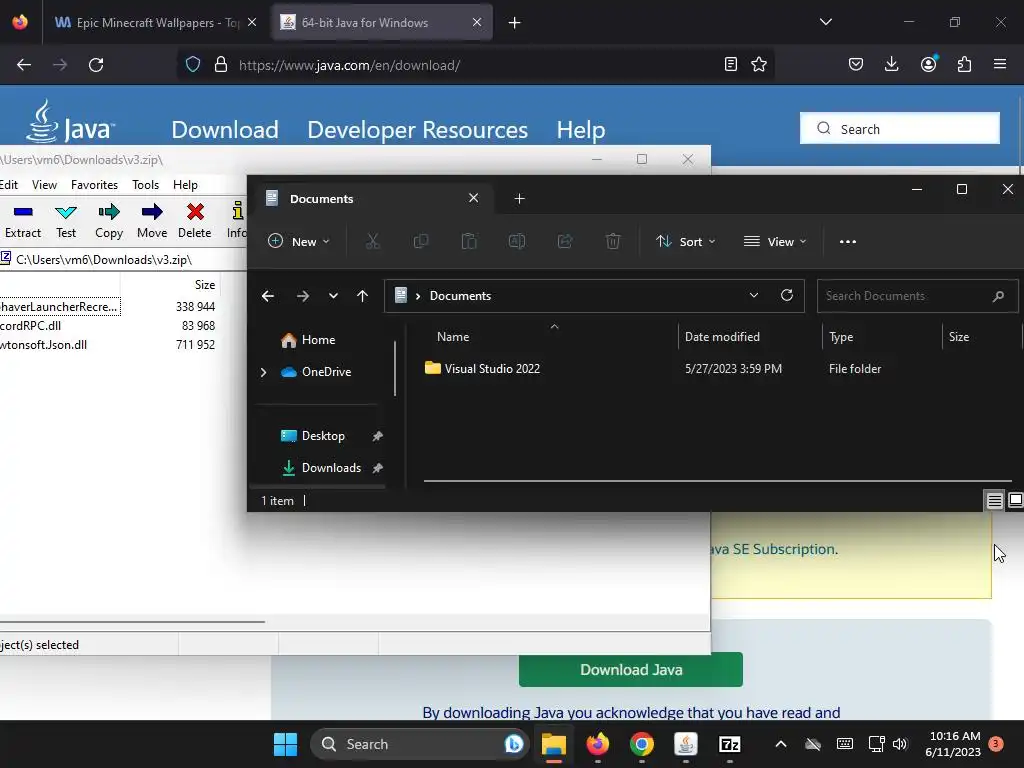Select the Visual Studio 2022 folder
This screenshot has height=768, width=1024.
coord(492,368)
